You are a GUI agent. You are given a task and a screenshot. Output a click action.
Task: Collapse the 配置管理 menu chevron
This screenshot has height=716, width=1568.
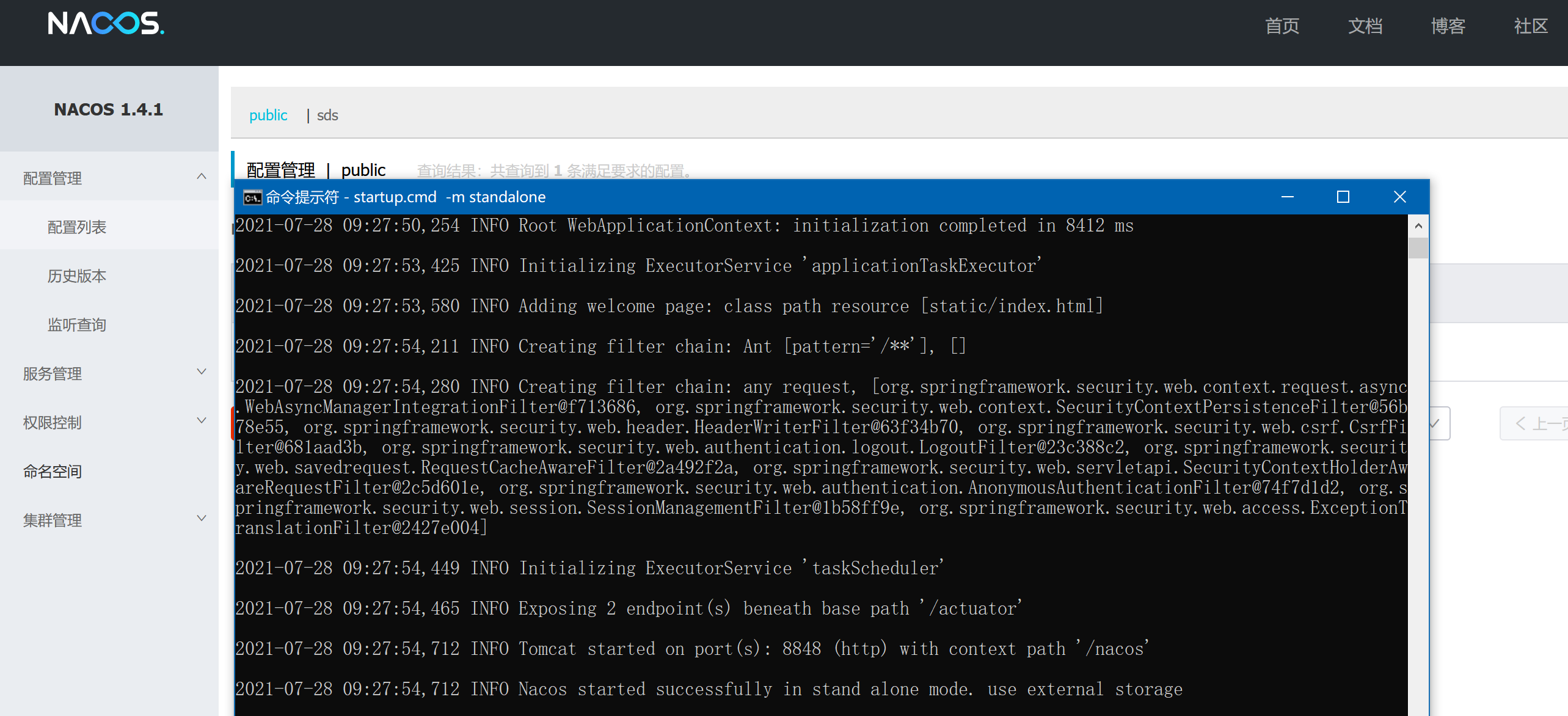[202, 177]
